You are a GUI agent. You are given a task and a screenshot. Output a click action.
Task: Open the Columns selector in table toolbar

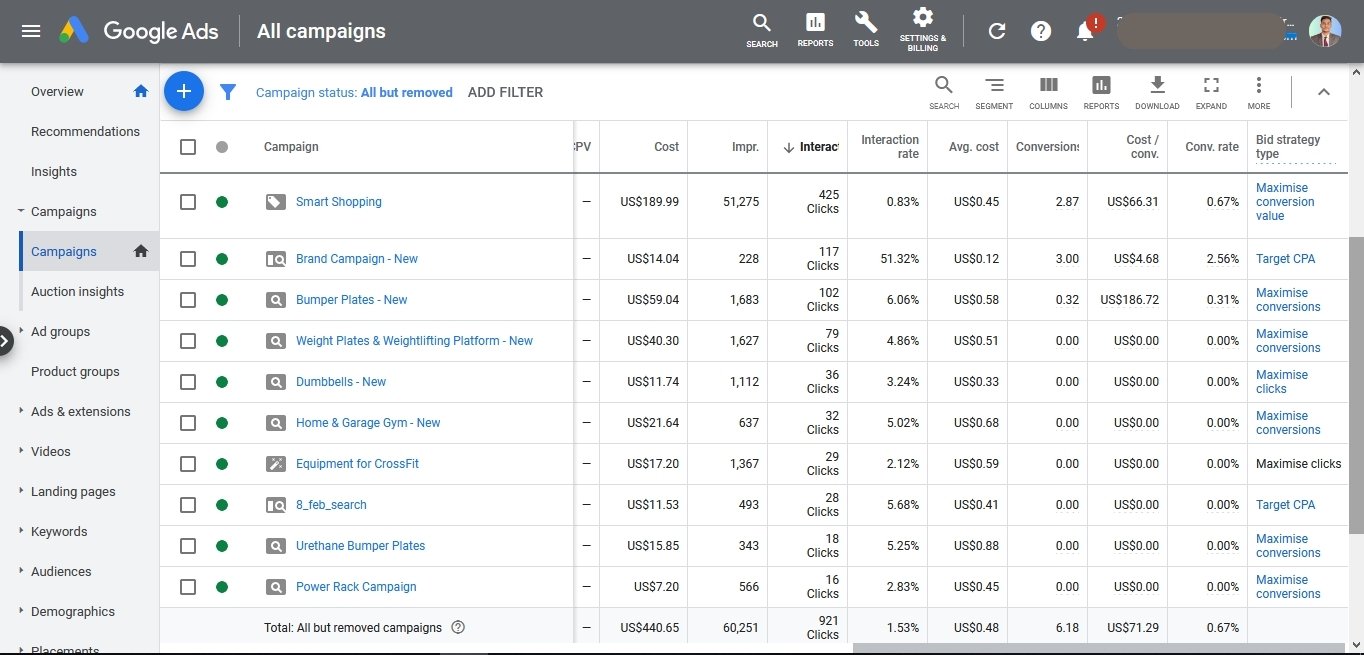coord(1048,91)
